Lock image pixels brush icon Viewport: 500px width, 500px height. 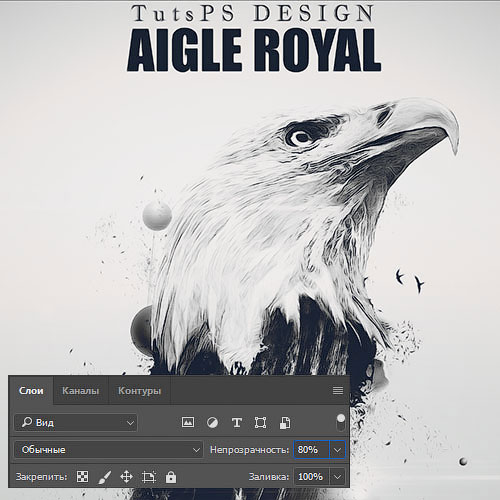click(x=105, y=477)
